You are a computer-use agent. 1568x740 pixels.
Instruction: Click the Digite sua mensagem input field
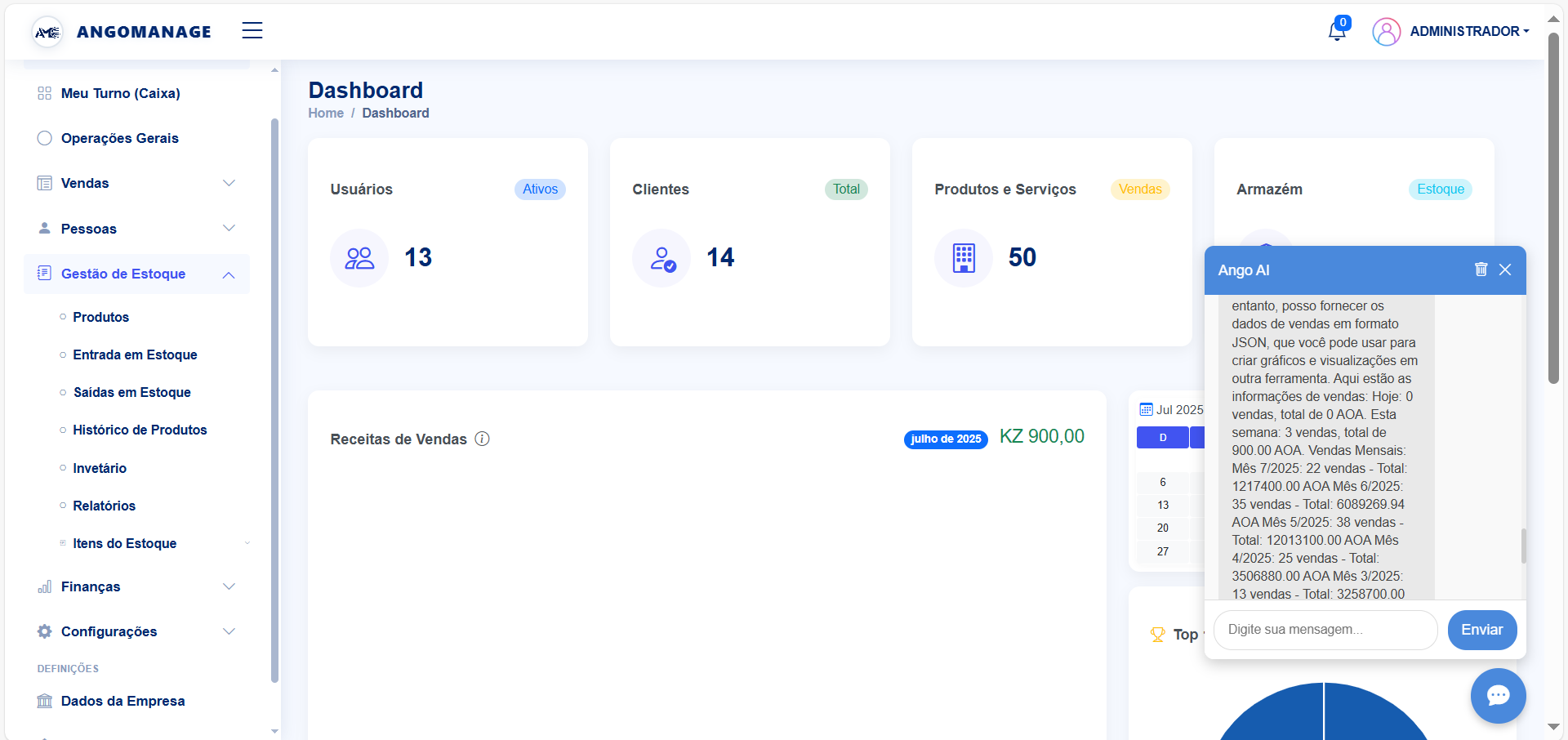pos(1325,630)
